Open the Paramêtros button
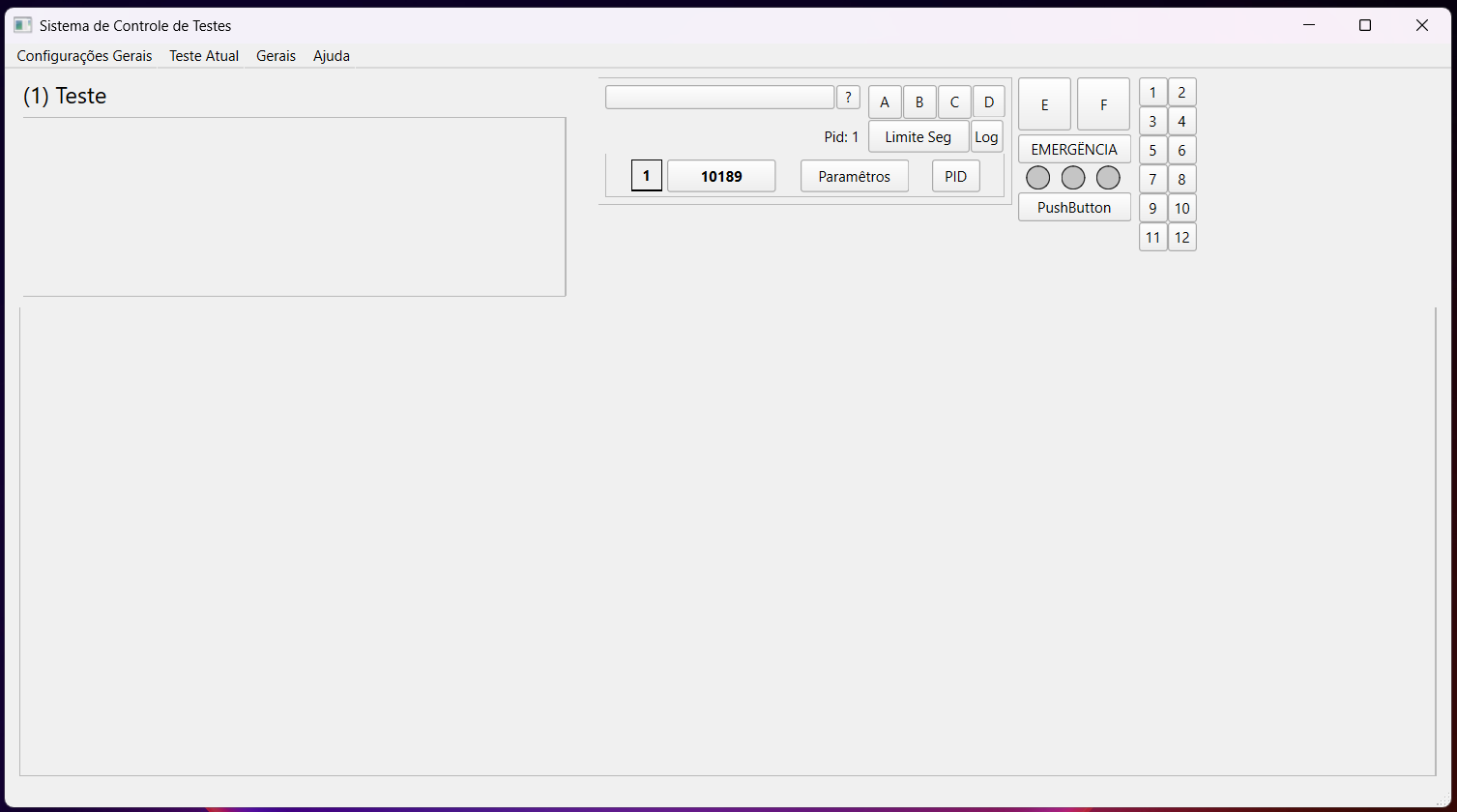The height and width of the screenshot is (812, 1457). (x=854, y=177)
